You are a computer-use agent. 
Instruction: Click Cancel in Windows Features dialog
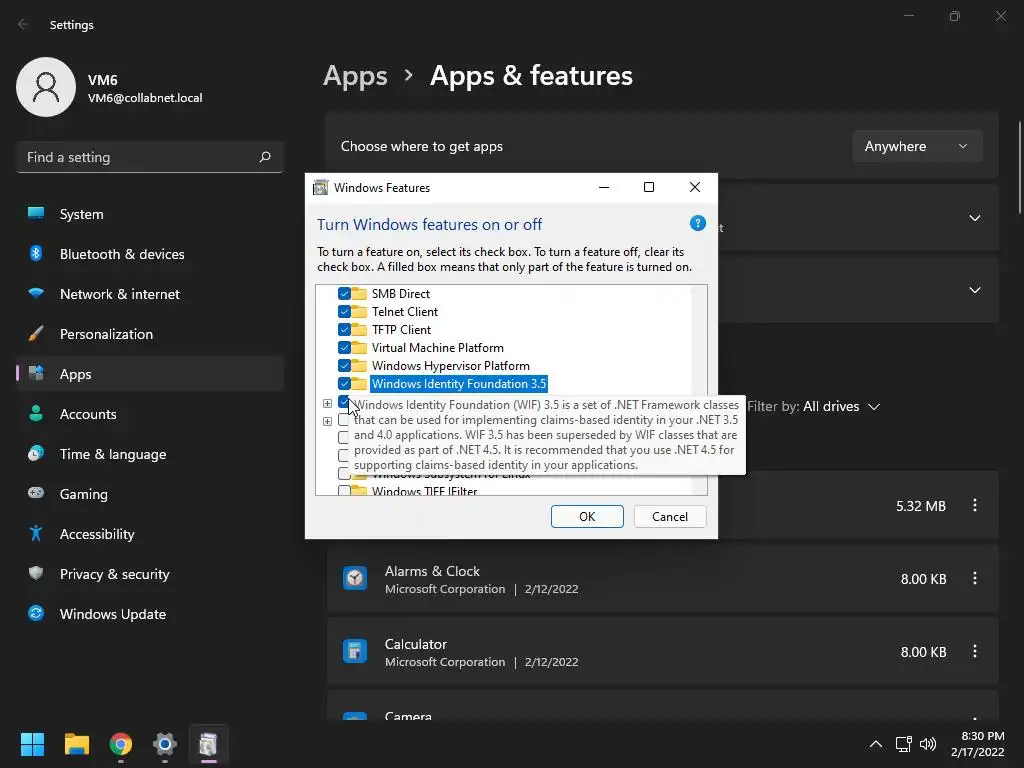(x=669, y=516)
